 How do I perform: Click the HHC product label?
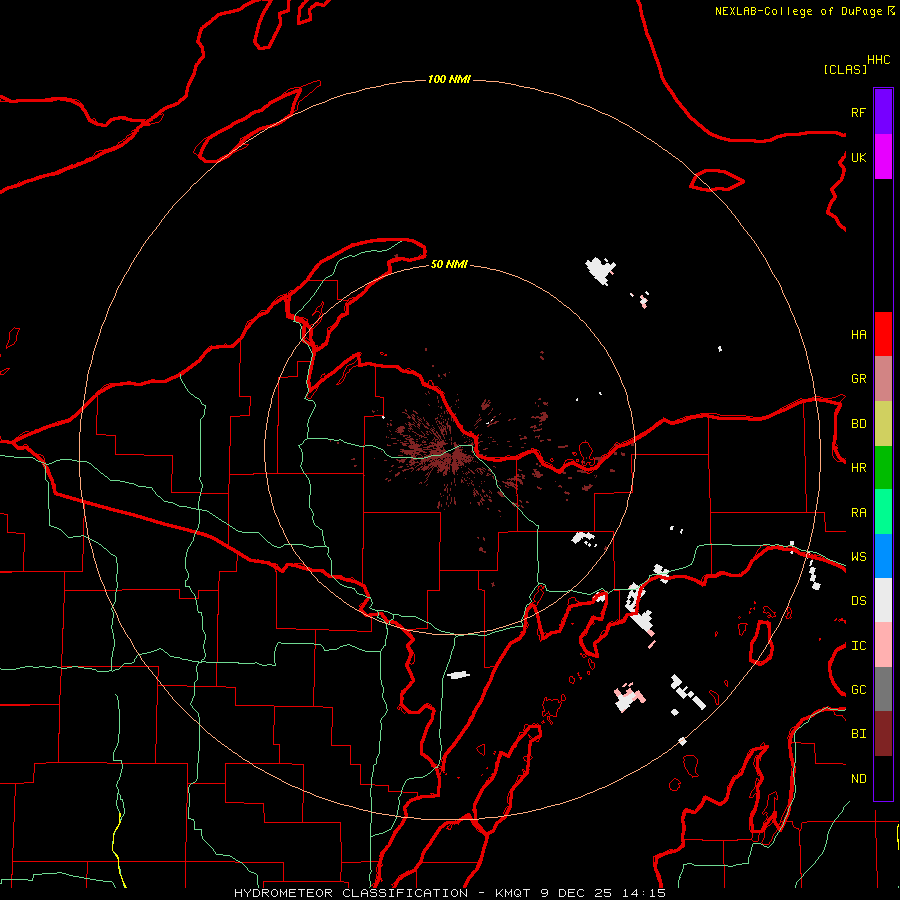878,60
